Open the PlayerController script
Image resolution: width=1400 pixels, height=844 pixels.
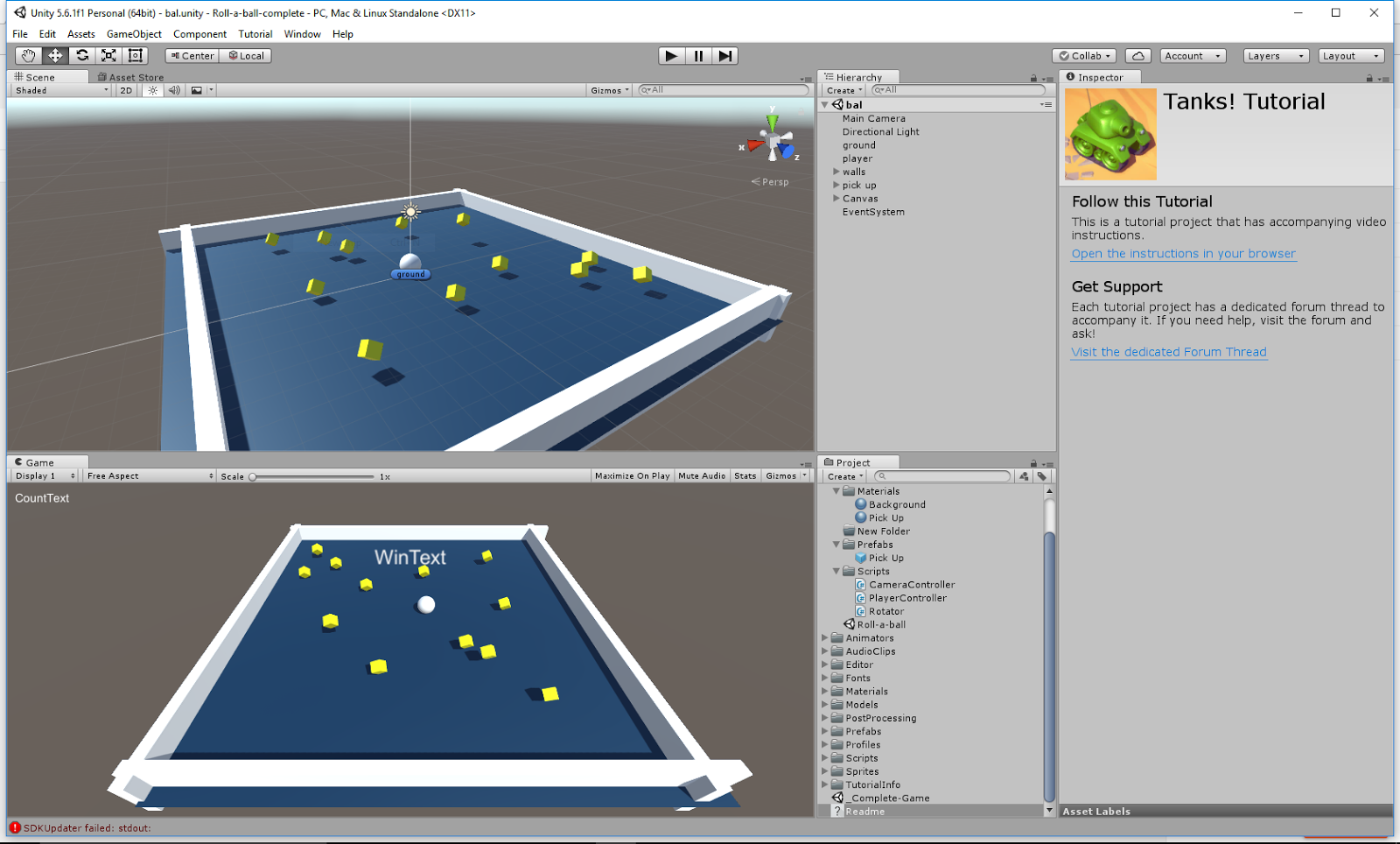coord(900,598)
